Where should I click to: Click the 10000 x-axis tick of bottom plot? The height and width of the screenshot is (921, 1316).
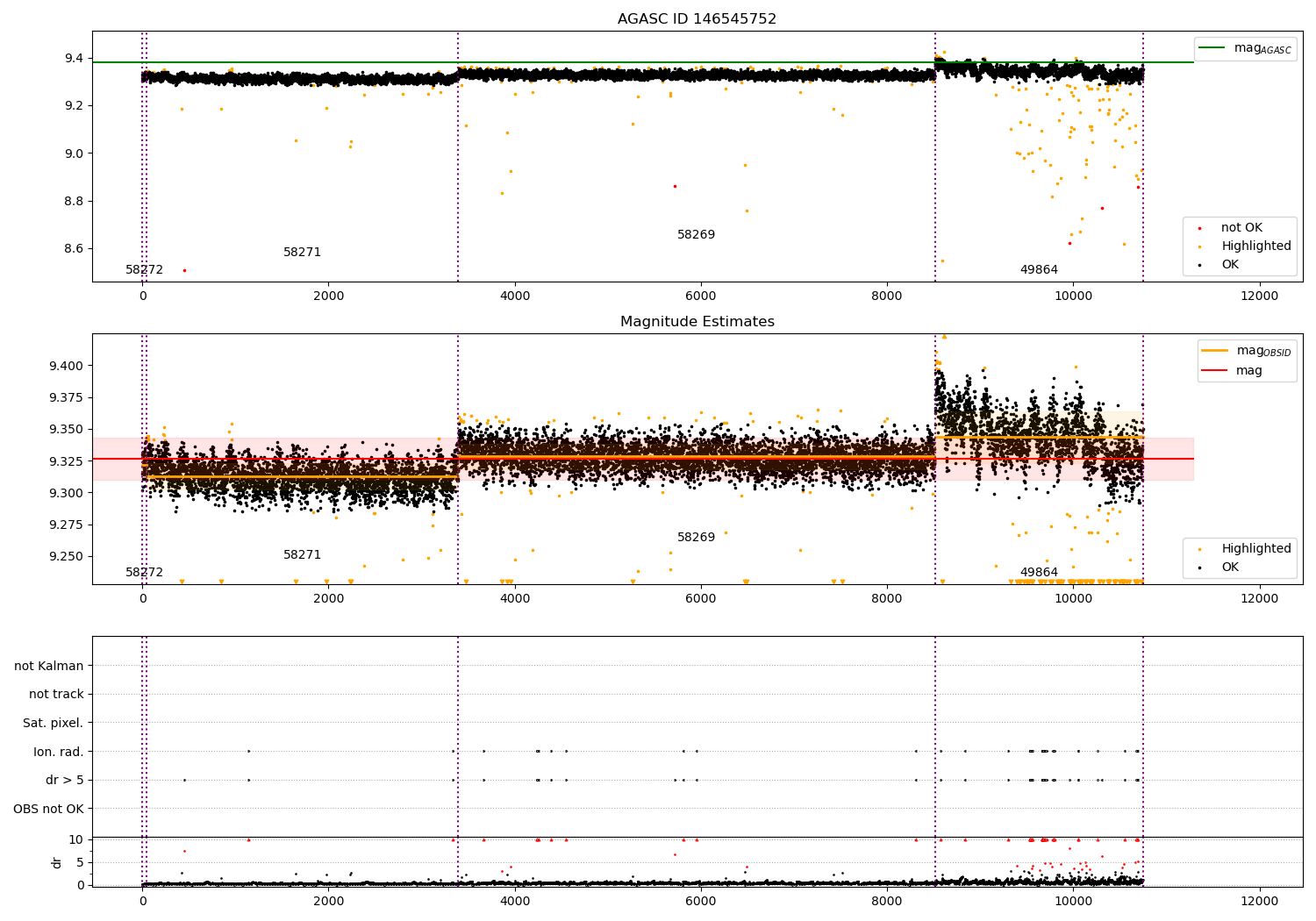tap(1073, 902)
